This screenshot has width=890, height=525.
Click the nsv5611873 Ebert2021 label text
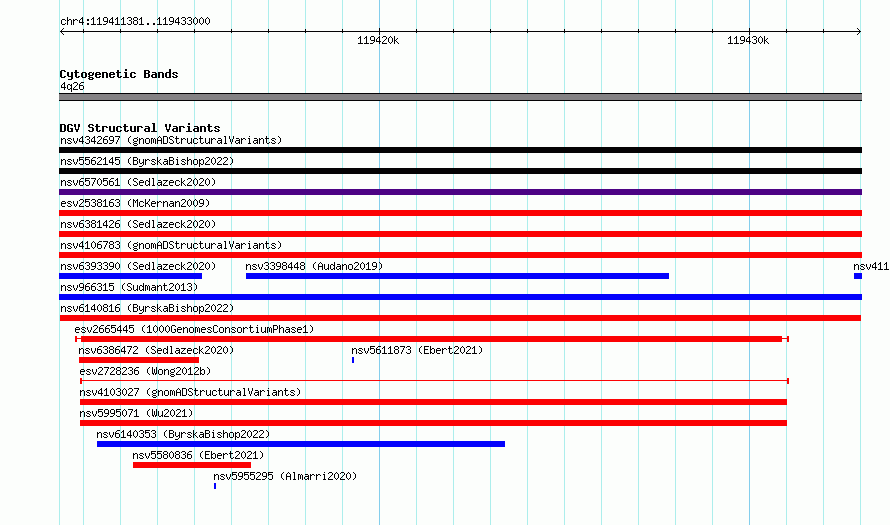417,350
